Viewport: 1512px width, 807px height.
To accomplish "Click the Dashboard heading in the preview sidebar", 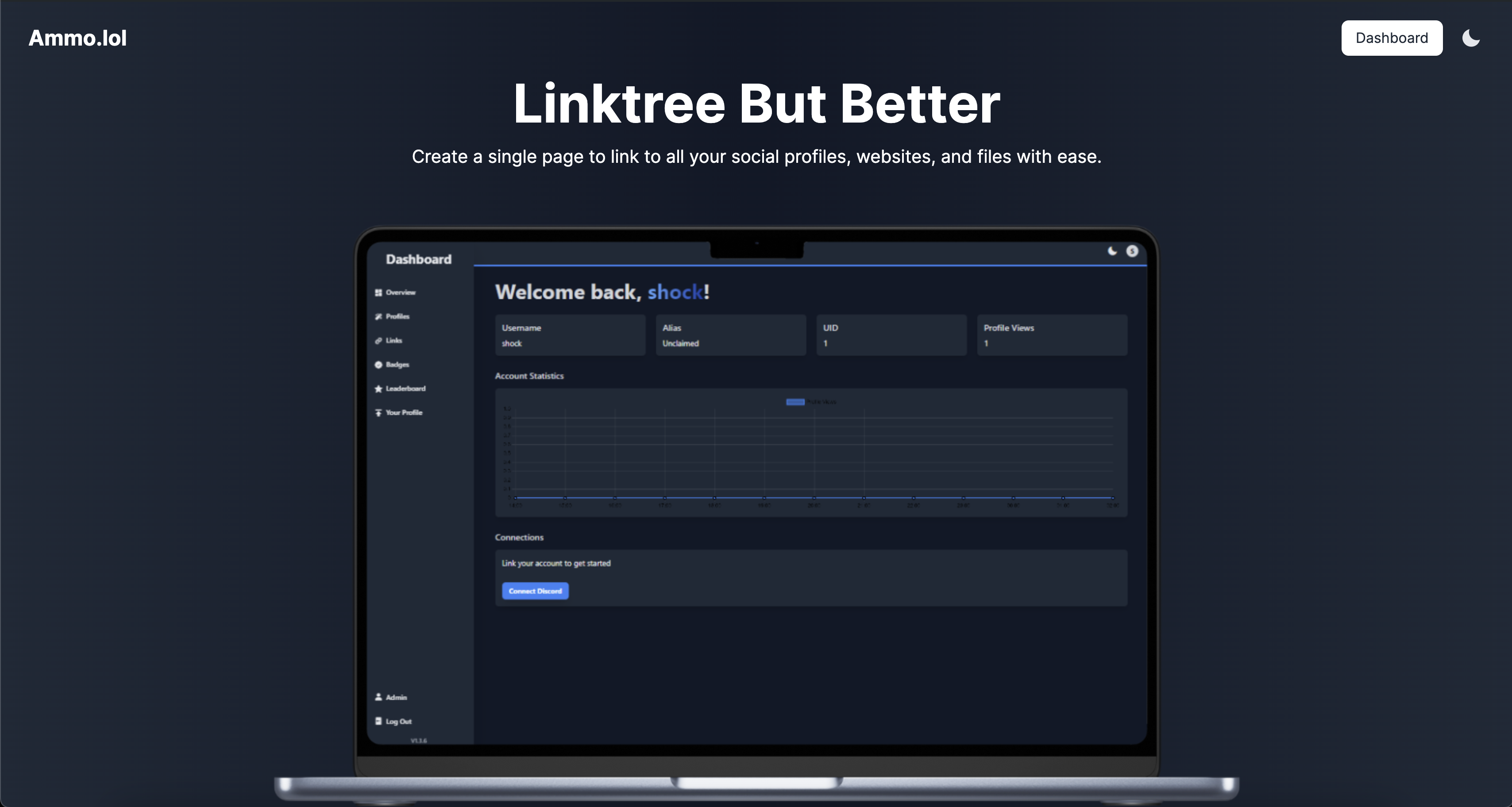I will 419,259.
